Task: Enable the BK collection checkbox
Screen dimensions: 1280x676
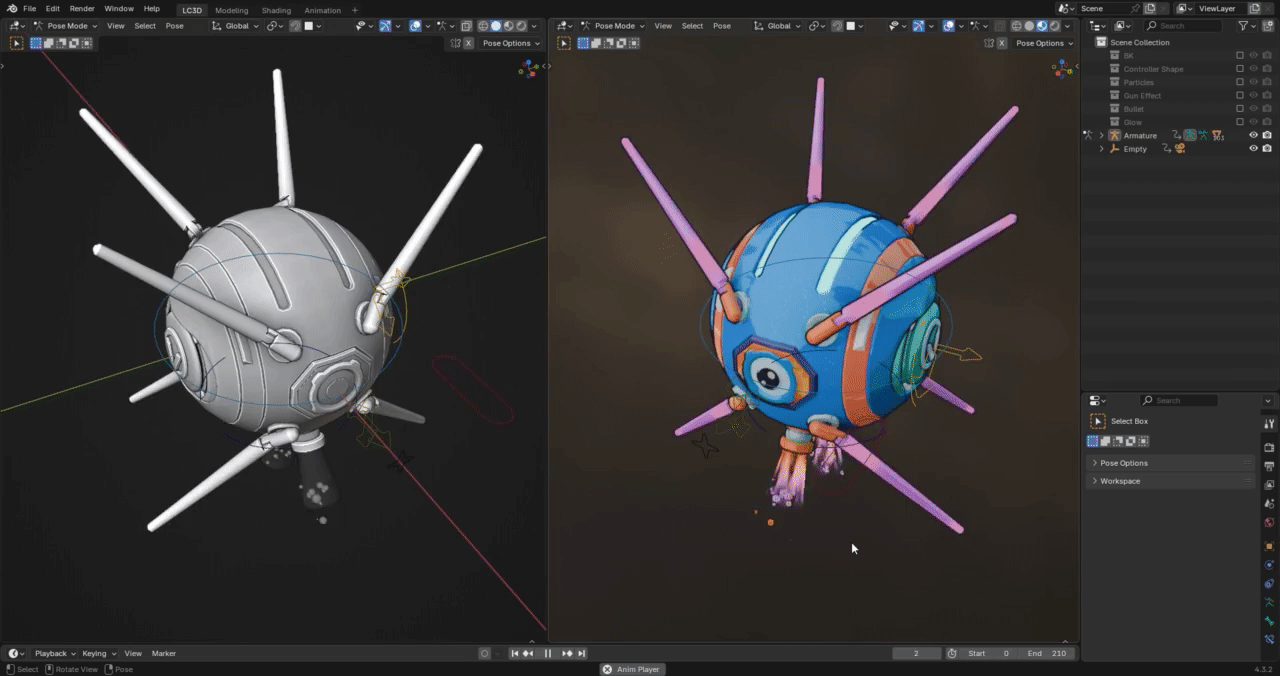Action: (x=1240, y=56)
